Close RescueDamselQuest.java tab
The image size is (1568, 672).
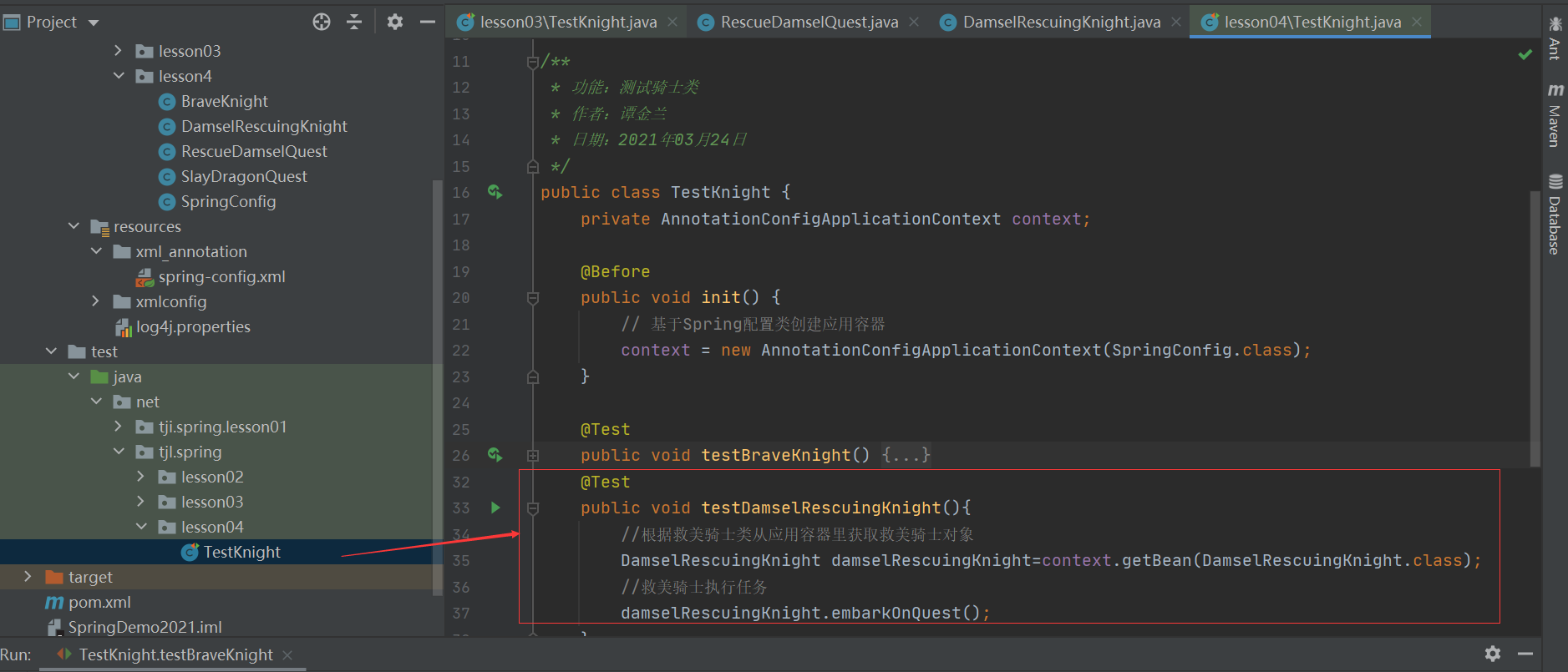point(914,23)
